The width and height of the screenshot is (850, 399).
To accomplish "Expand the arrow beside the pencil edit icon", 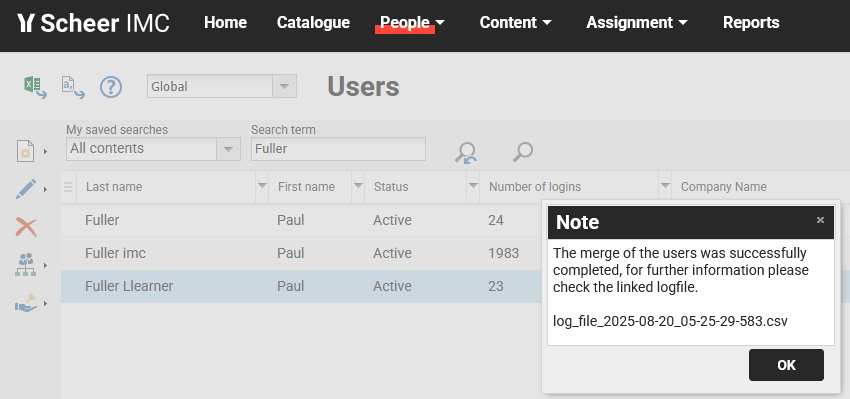I will 46,189.
